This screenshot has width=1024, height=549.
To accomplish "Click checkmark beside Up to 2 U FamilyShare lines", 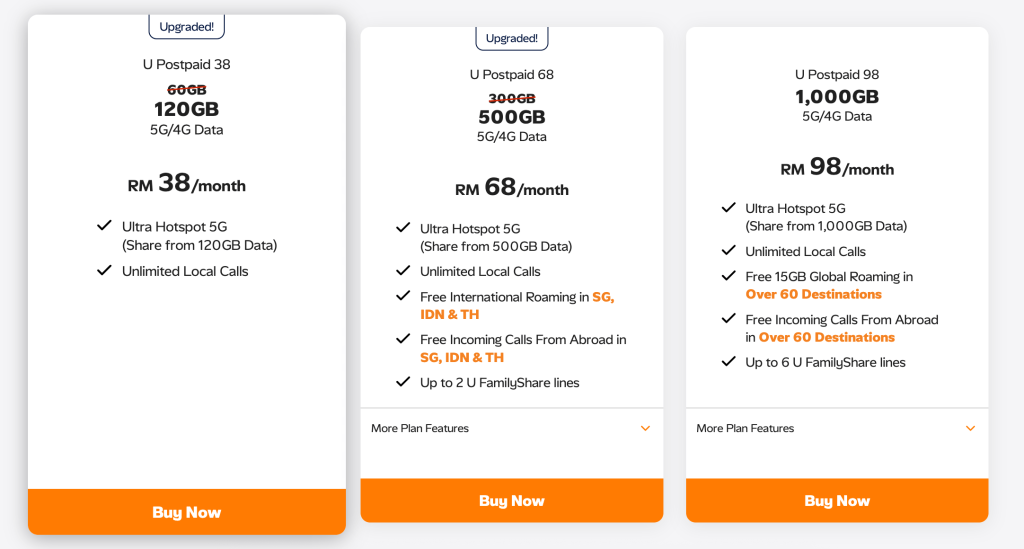I will point(403,382).
